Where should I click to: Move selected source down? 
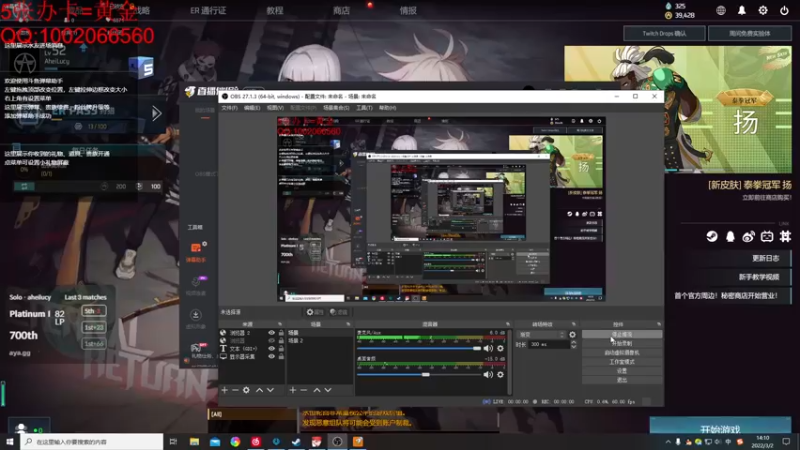pyautogui.click(x=270, y=390)
